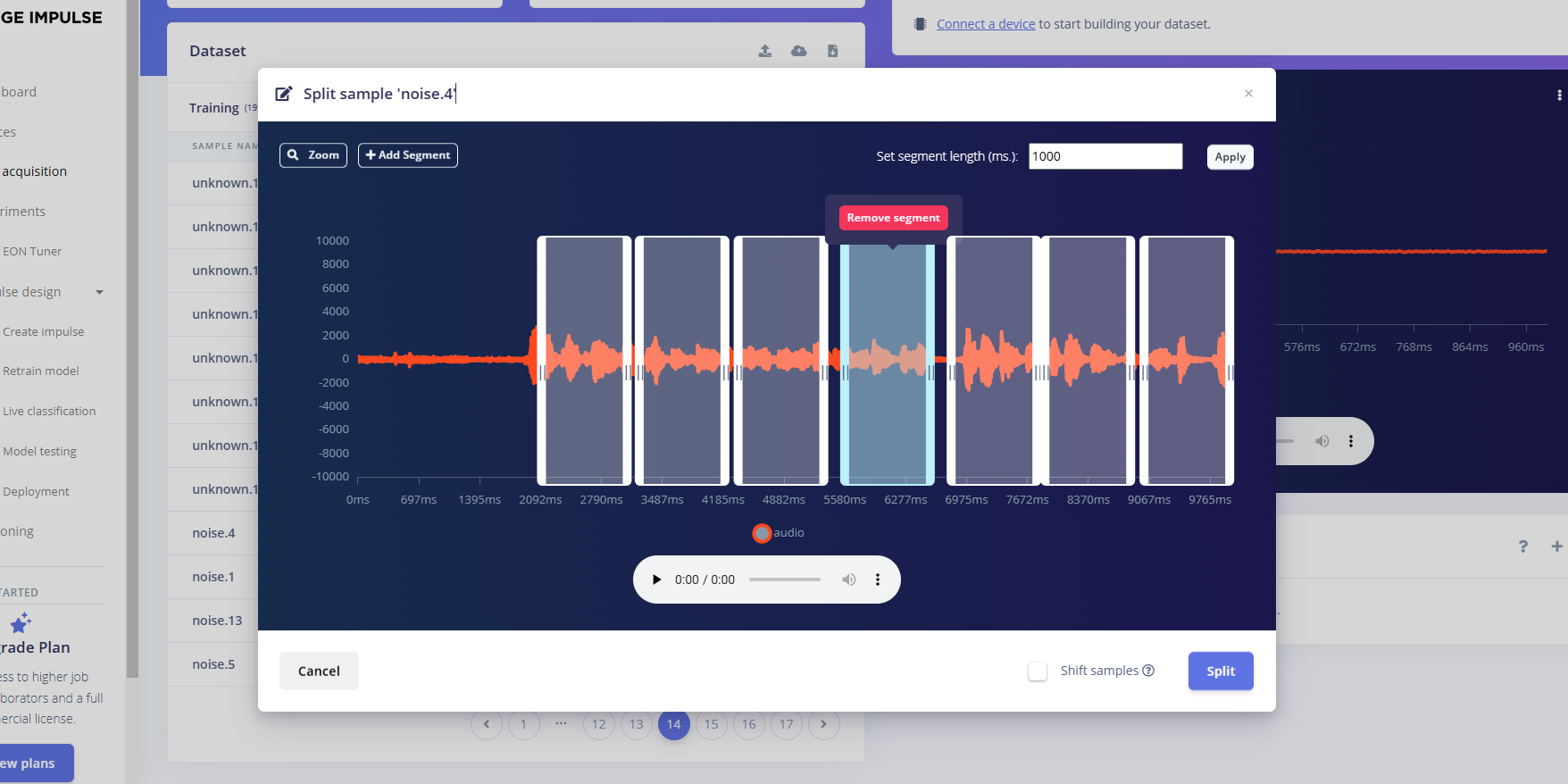The width and height of the screenshot is (1568, 784).
Task: Go to next page of samples
Action: click(823, 724)
